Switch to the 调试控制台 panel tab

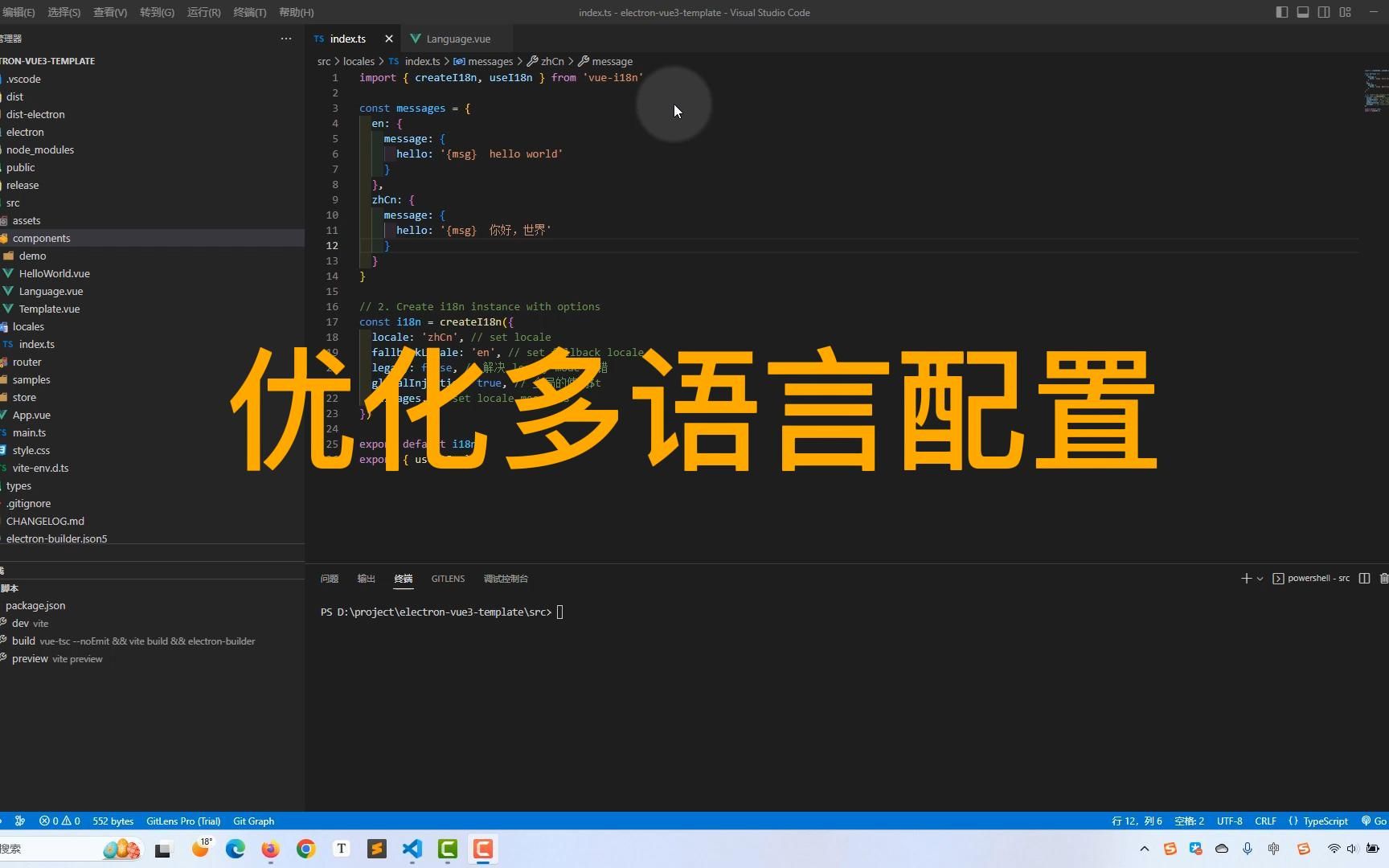[506, 579]
